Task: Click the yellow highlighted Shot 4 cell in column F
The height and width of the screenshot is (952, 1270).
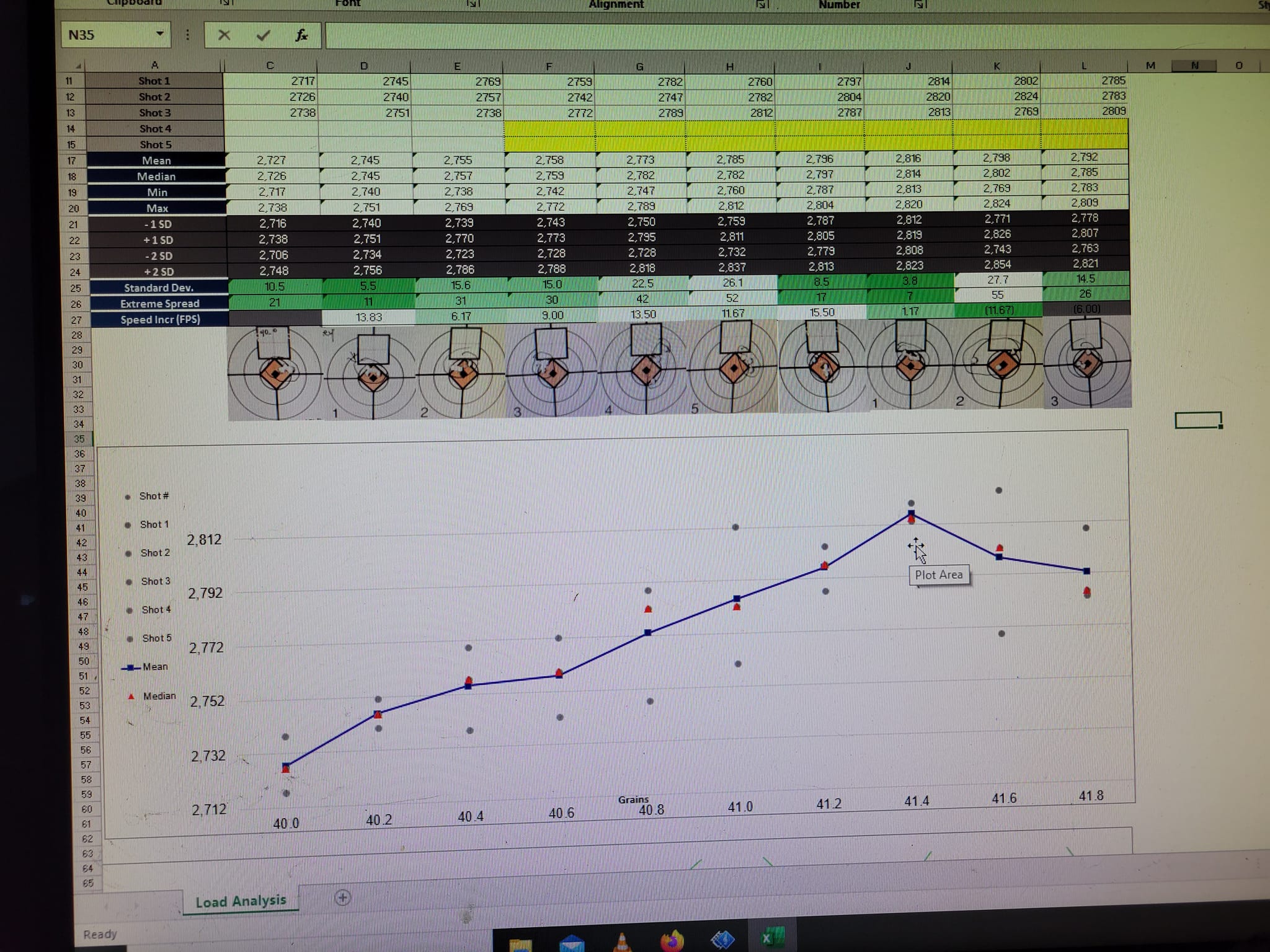Action: tap(549, 128)
